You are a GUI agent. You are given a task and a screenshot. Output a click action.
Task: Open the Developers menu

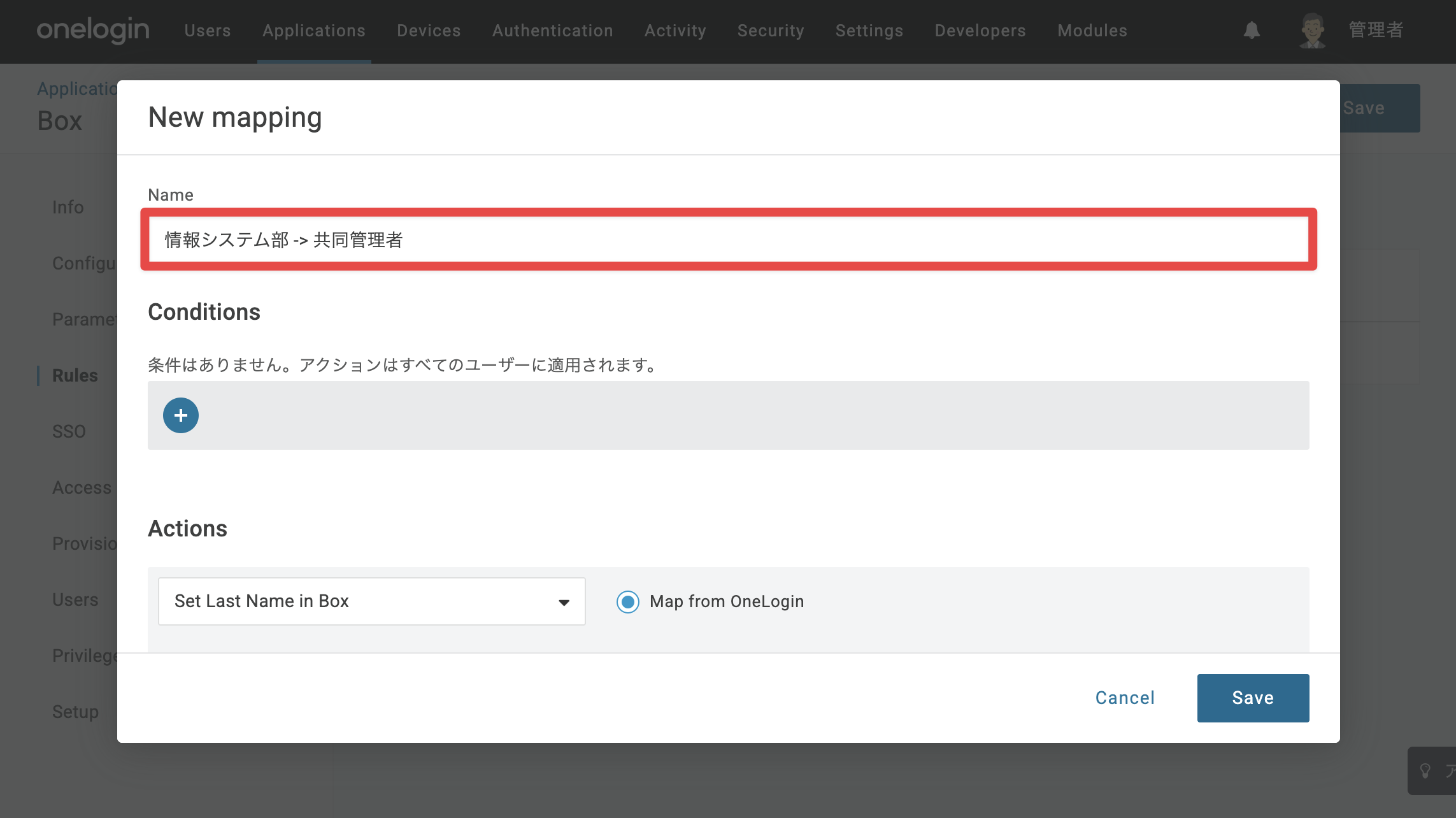tap(980, 31)
